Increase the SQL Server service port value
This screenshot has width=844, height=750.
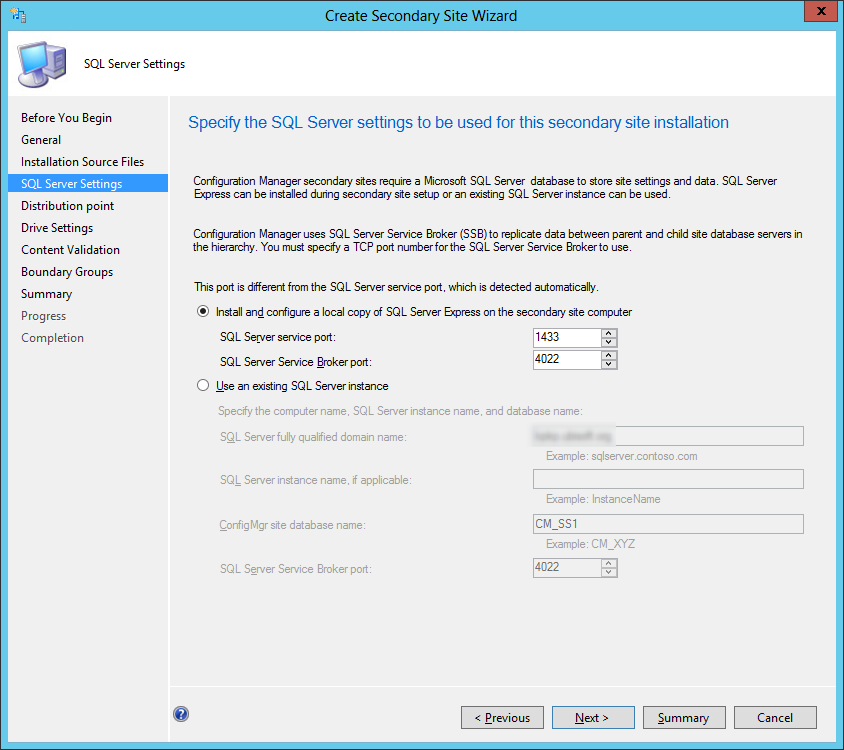click(609, 333)
